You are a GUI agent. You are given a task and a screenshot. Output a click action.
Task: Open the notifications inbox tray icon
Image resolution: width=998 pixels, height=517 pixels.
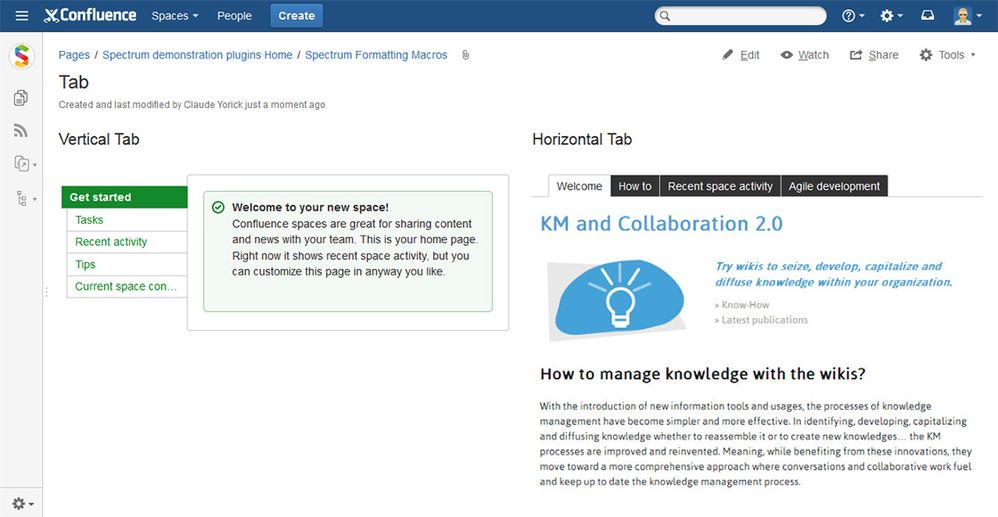tap(928, 16)
